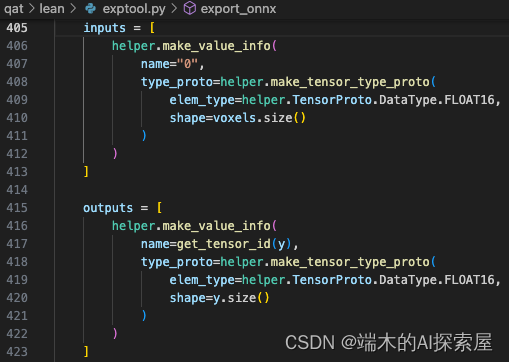
Task: Click elem_type parameter on line 419
Action: [202, 280]
